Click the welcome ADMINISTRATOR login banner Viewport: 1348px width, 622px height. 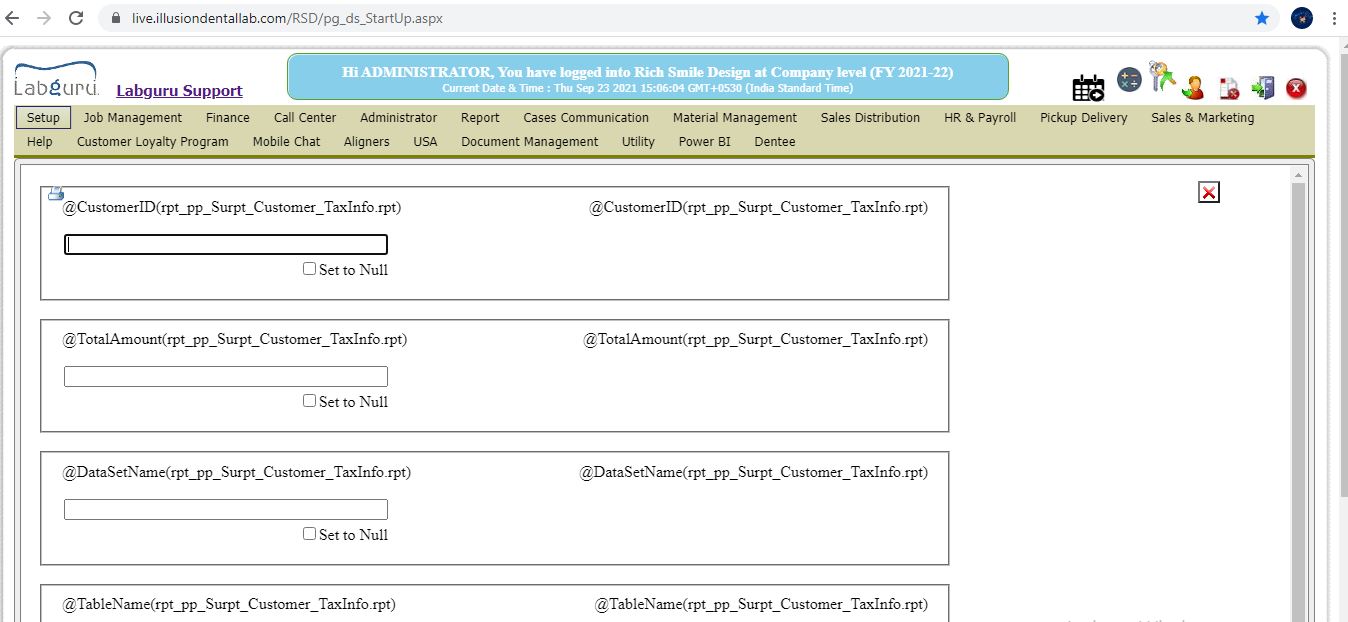click(648, 77)
